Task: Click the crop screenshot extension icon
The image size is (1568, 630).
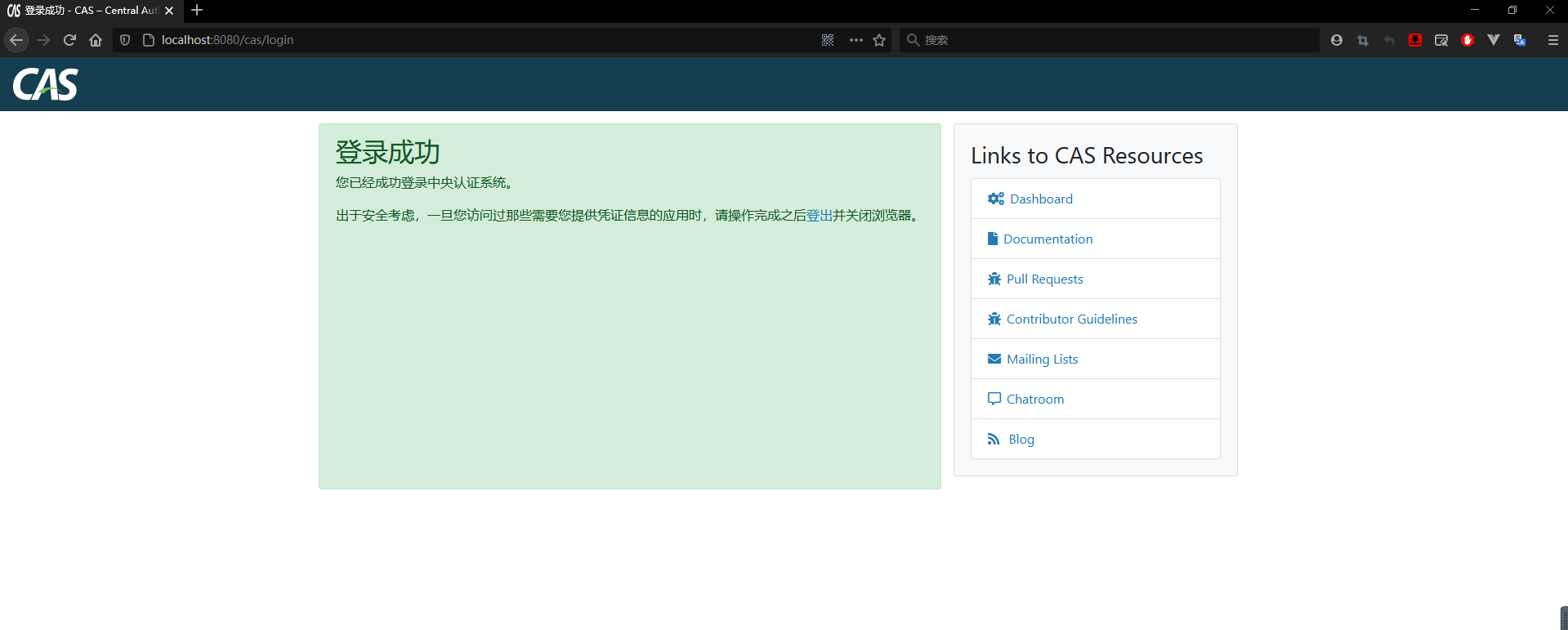Action: [1363, 40]
